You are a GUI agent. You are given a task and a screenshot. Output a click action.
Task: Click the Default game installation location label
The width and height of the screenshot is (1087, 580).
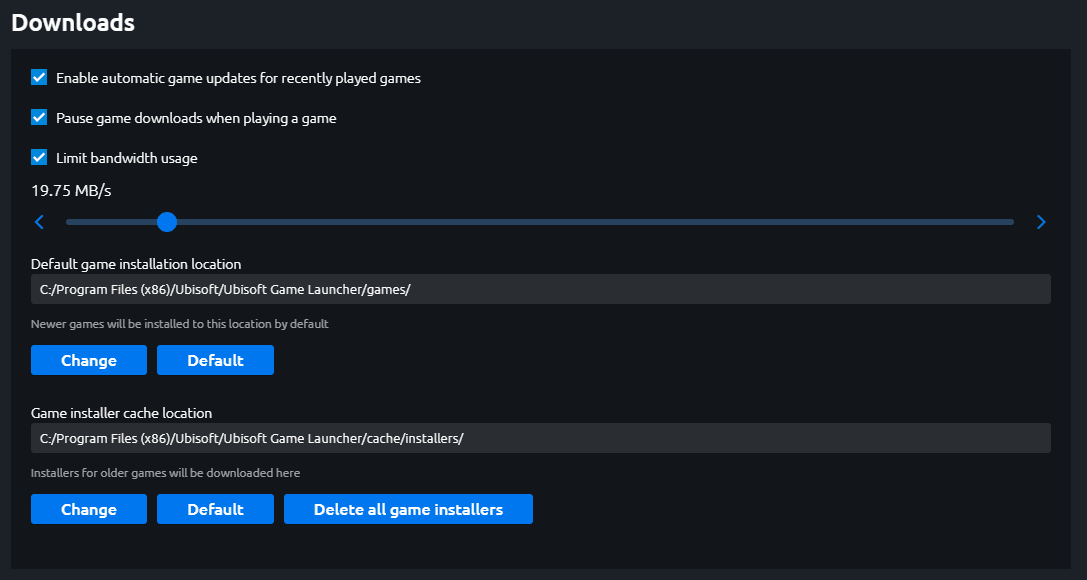[x=135, y=263]
